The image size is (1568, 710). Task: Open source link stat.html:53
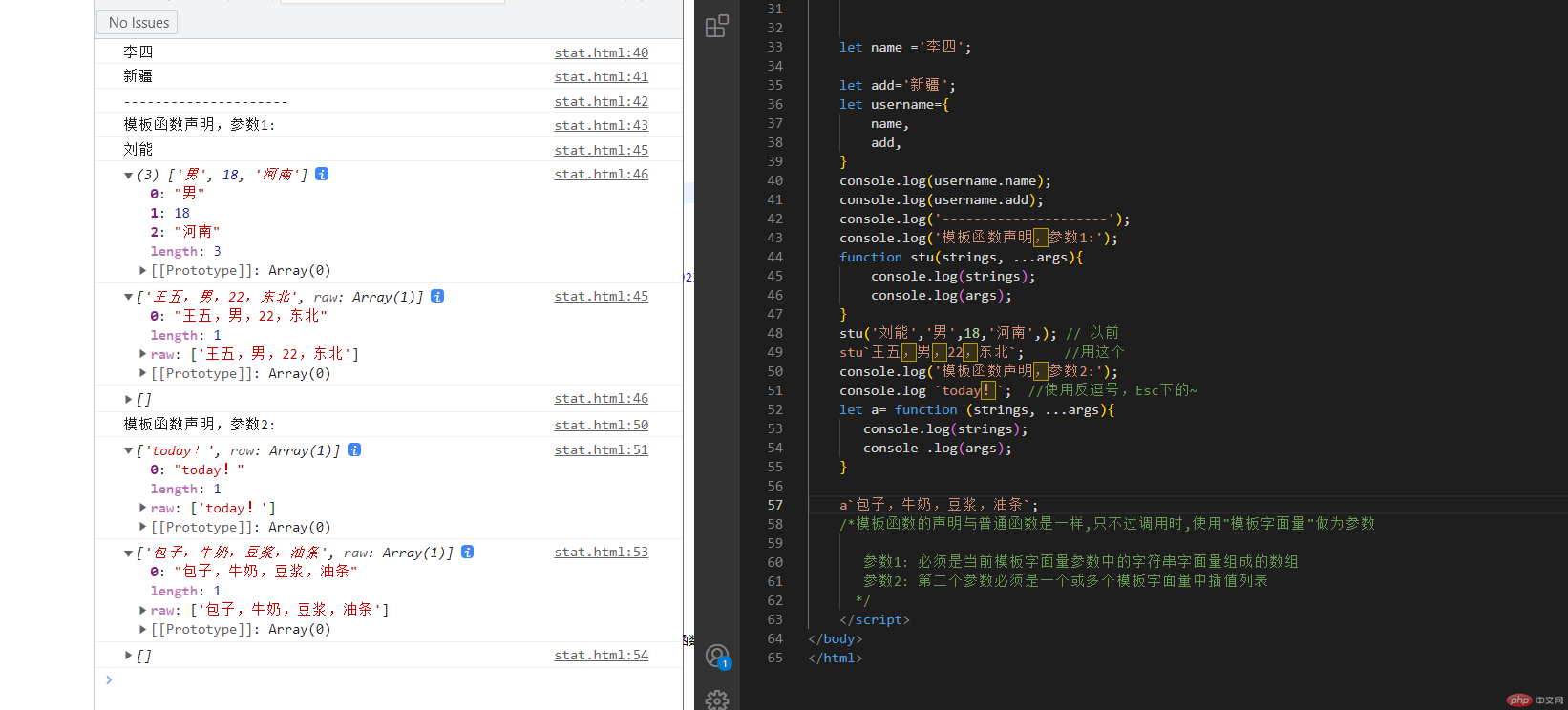[x=602, y=552]
